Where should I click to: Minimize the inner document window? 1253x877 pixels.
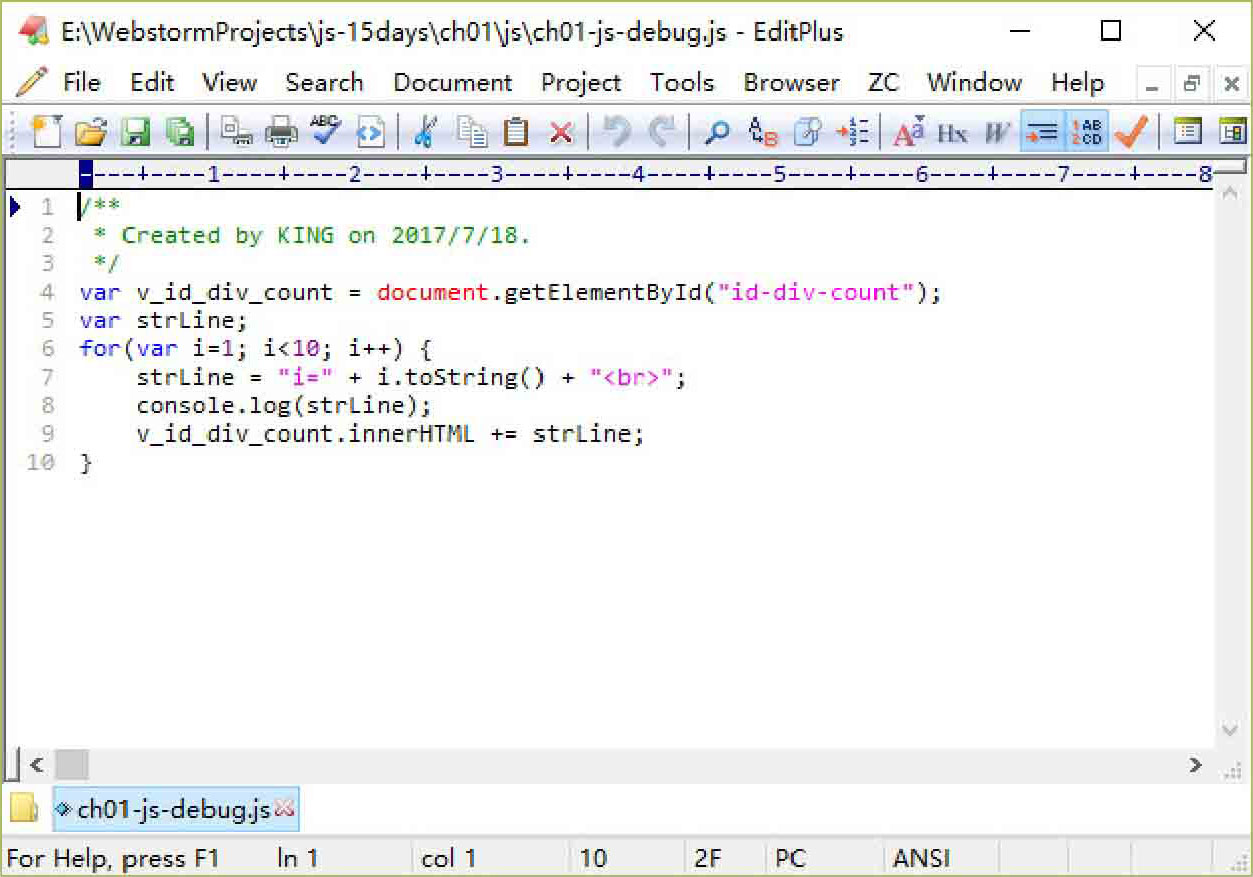1151,86
